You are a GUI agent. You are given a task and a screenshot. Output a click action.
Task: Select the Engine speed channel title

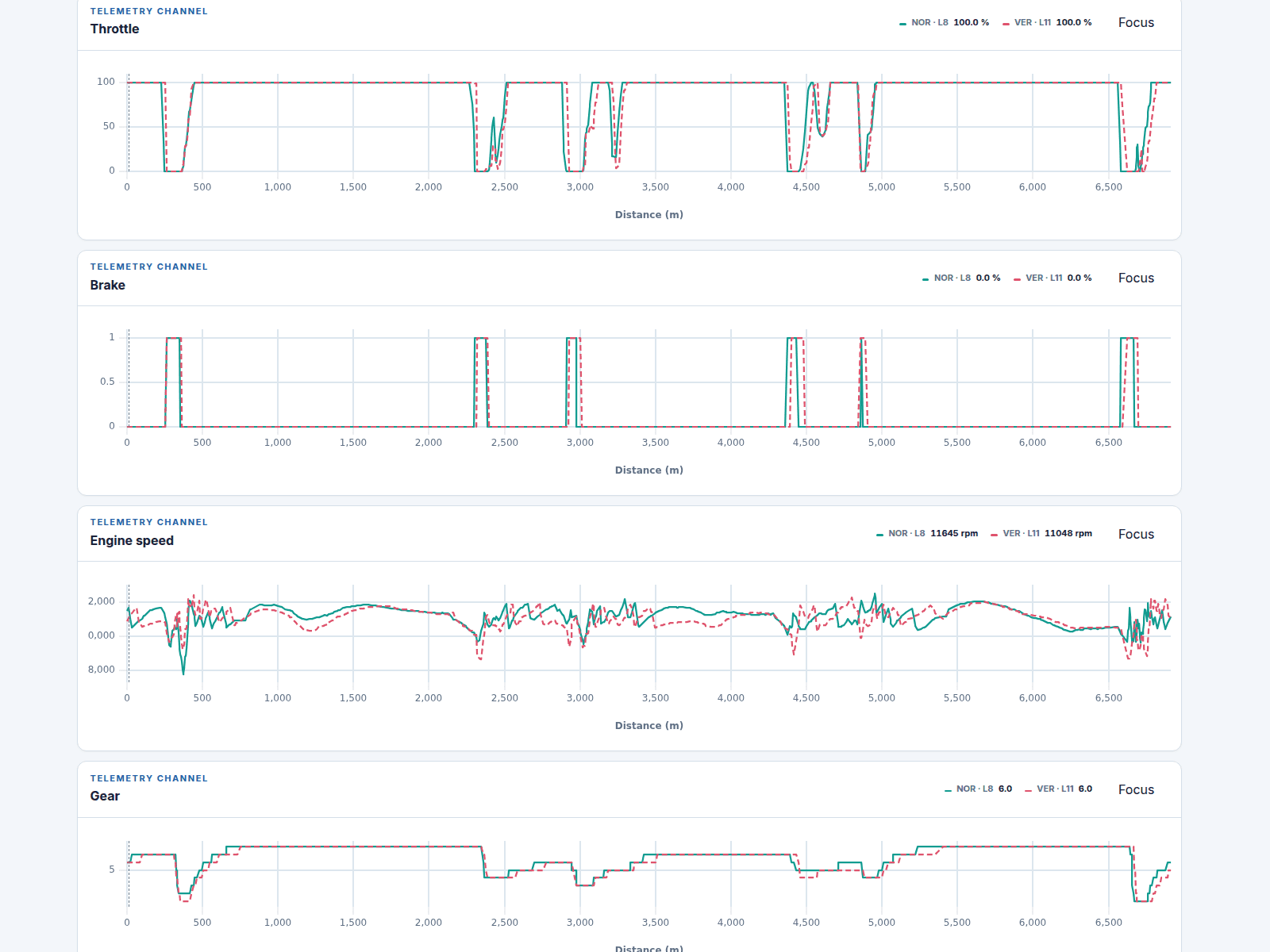click(132, 541)
